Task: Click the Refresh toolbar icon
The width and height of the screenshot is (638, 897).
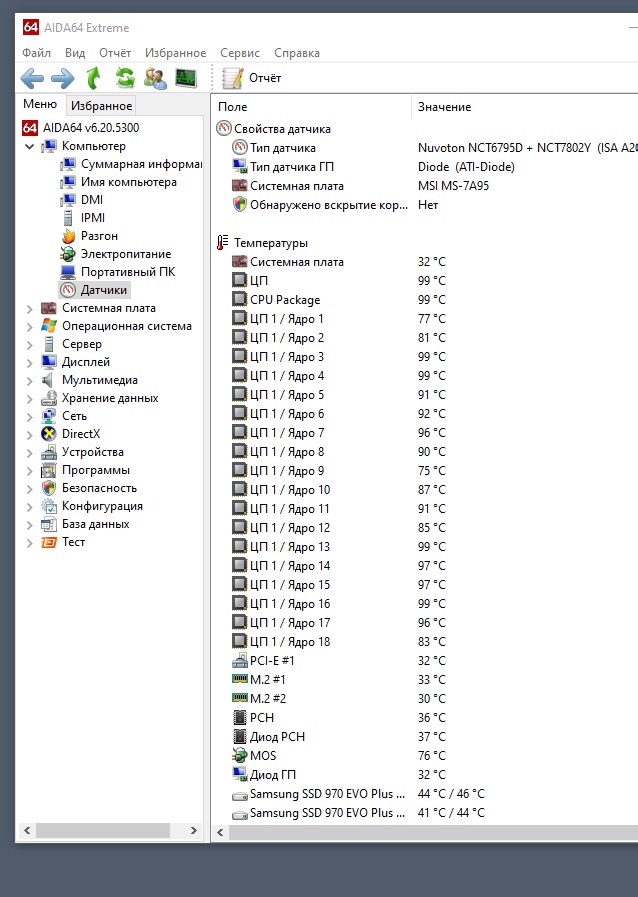Action: [125, 78]
